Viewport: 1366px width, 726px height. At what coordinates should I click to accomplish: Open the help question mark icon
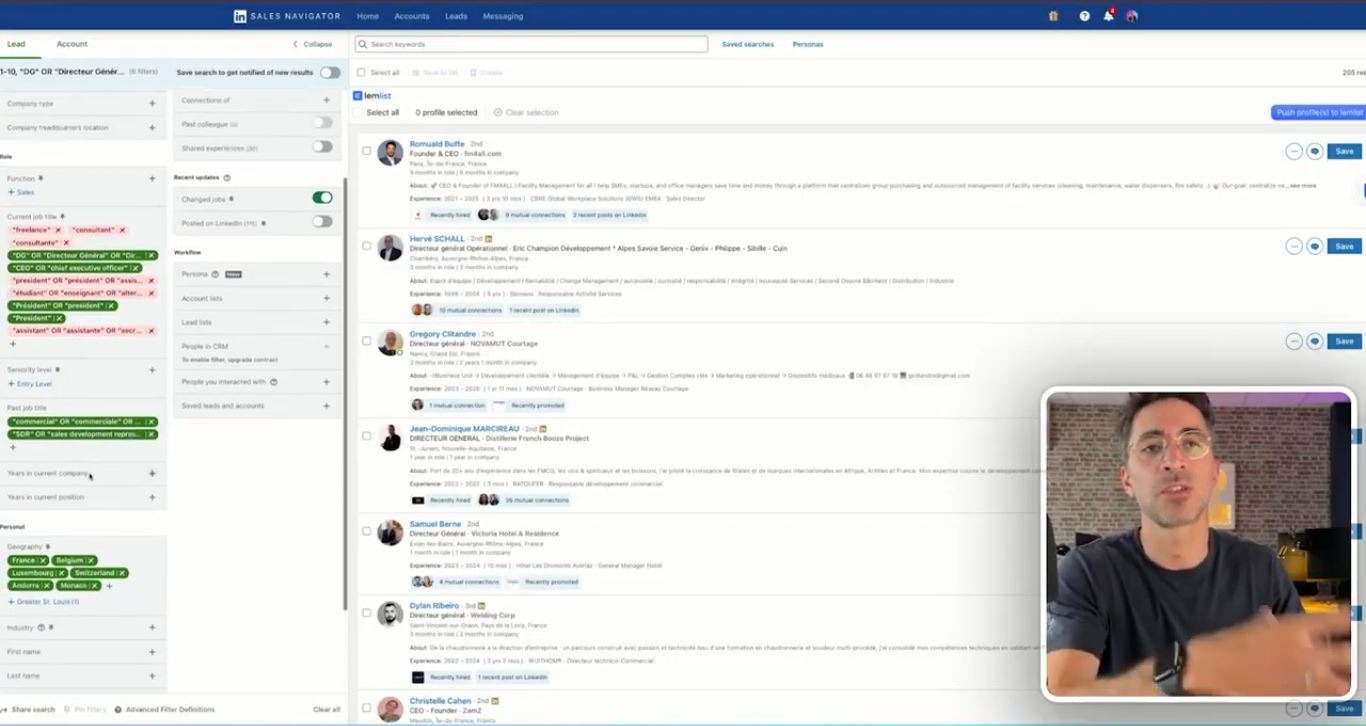[x=1085, y=16]
